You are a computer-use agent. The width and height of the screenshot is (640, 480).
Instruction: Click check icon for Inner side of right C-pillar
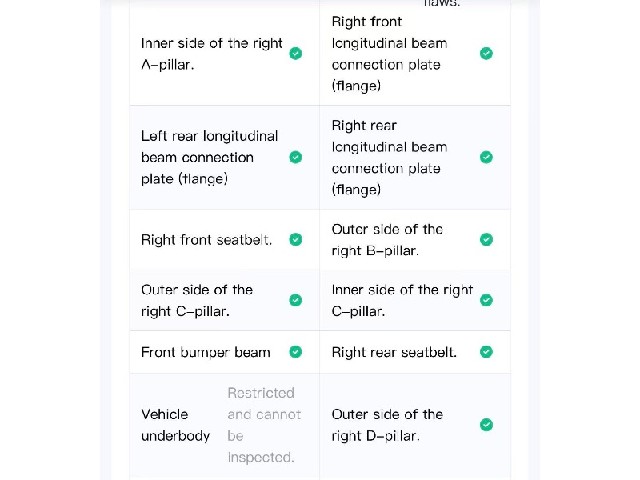[486, 300]
